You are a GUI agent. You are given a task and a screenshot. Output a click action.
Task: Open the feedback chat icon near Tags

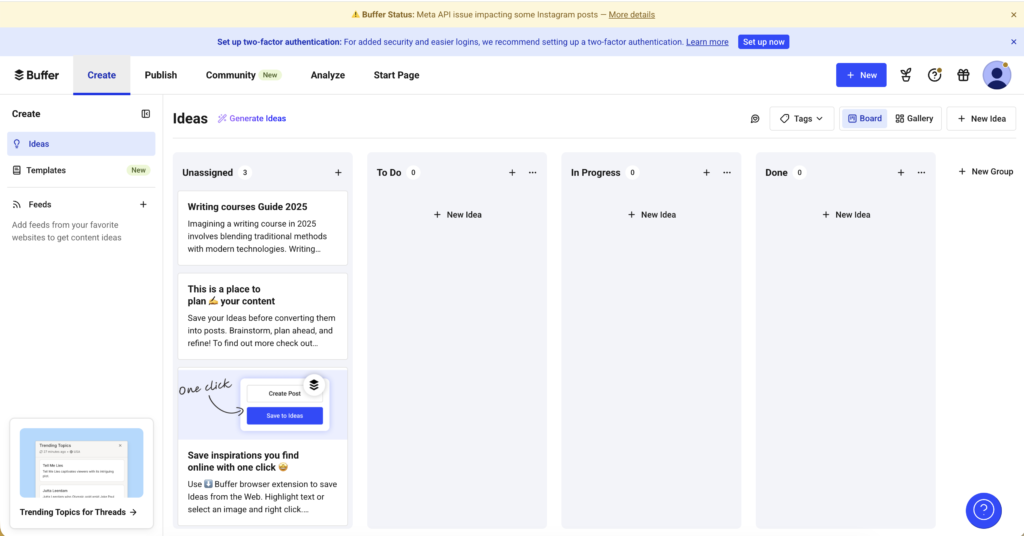pos(755,119)
